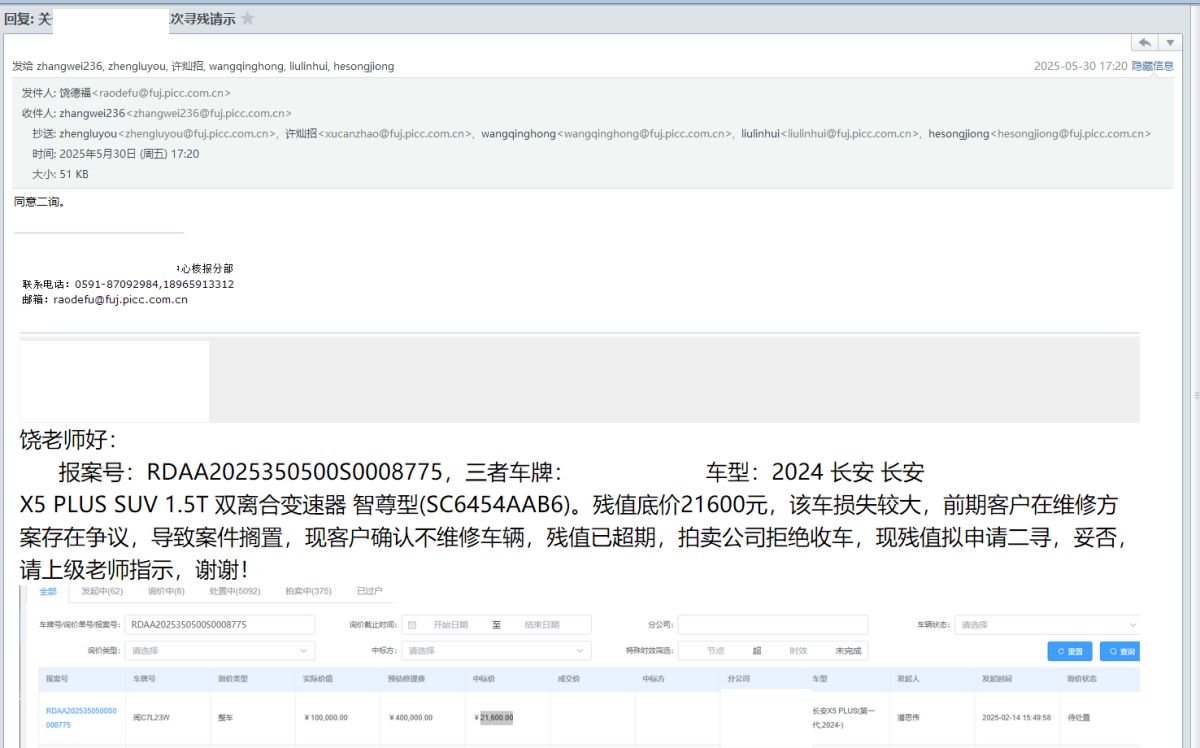Switch to the 全部 tab
The image size is (1200, 748).
(x=48, y=591)
